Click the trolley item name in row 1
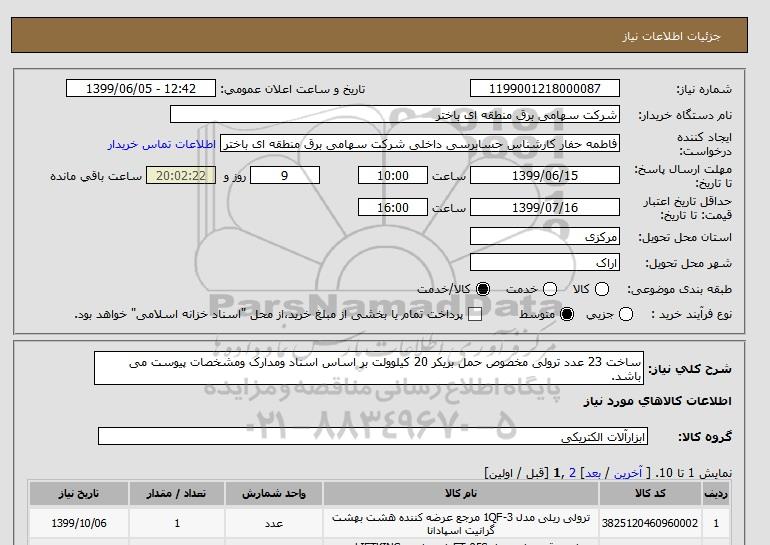 point(460,523)
